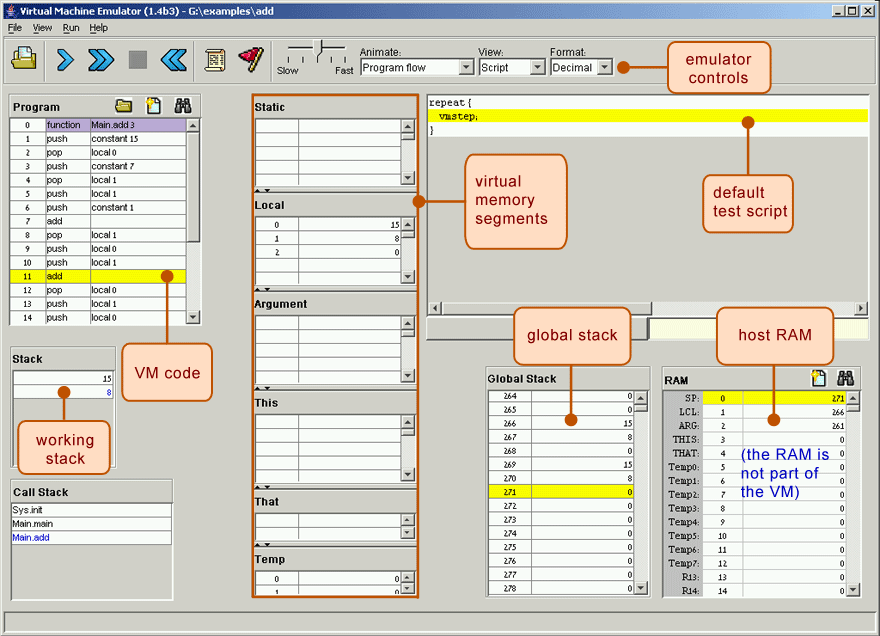
Task: Click the load folder icon in the Program panel
Action: tap(123, 106)
